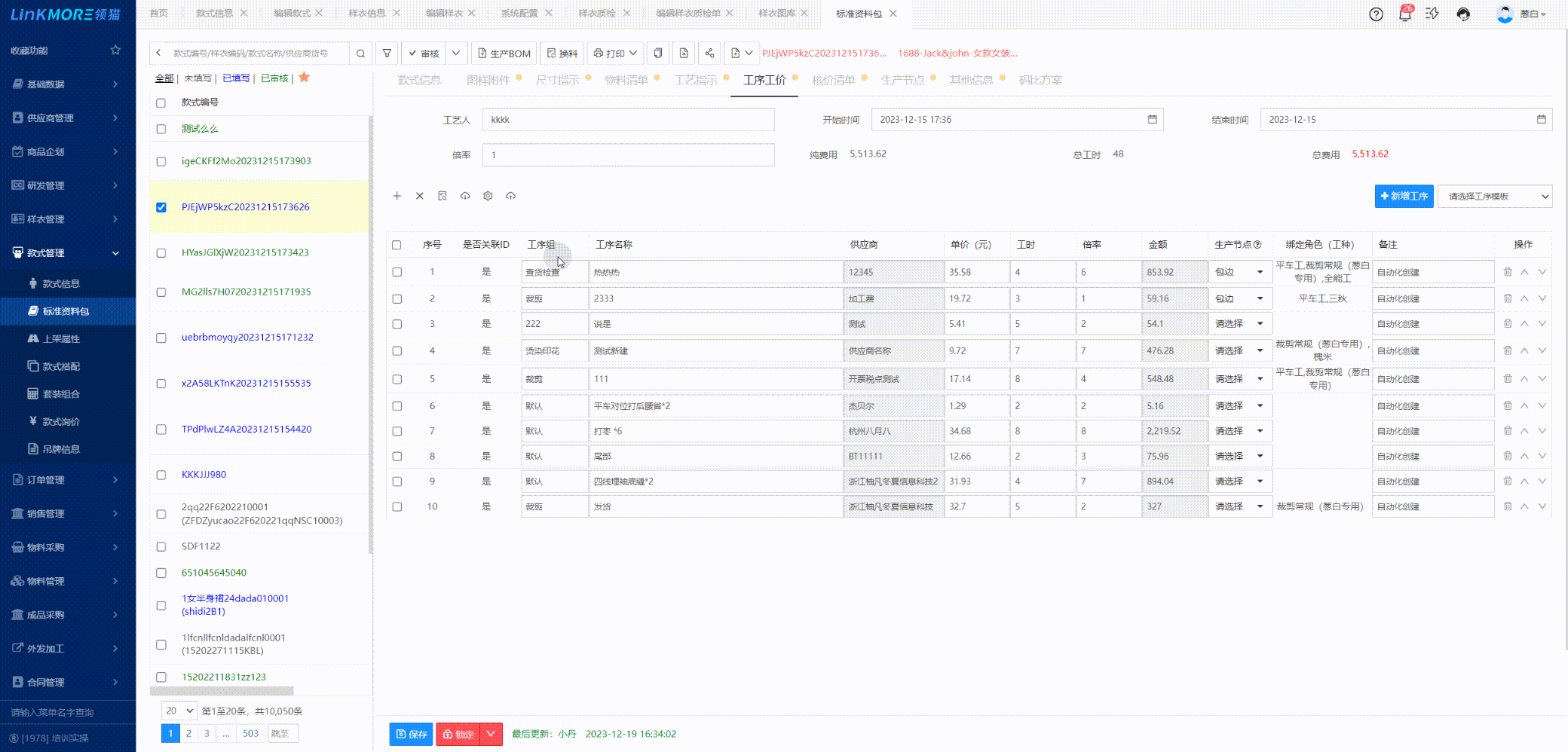1568x752 pixels.
Task: Click the 新增工序 button
Action: click(1404, 196)
